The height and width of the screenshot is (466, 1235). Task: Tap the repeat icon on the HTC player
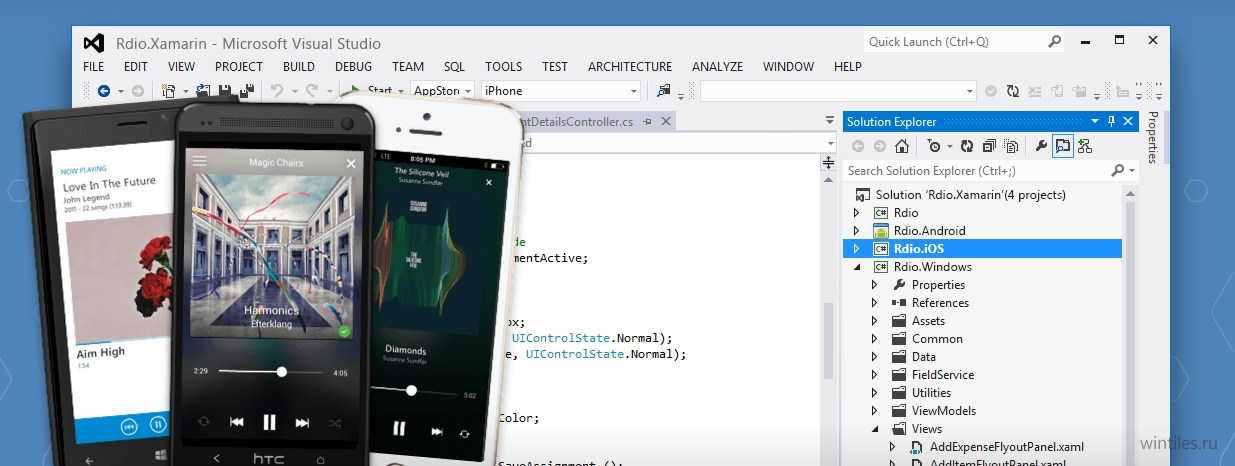[x=204, y=422]
